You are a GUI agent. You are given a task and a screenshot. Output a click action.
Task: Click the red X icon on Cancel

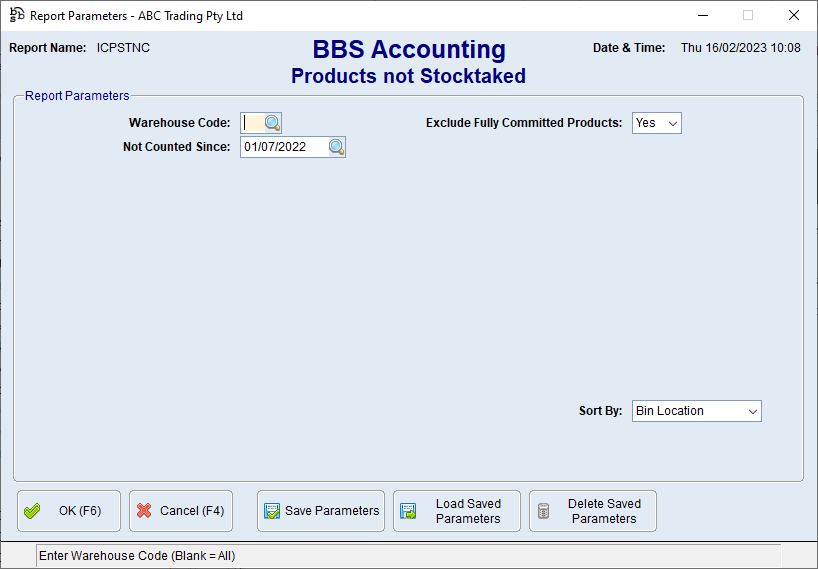click(x=144, y=511)
